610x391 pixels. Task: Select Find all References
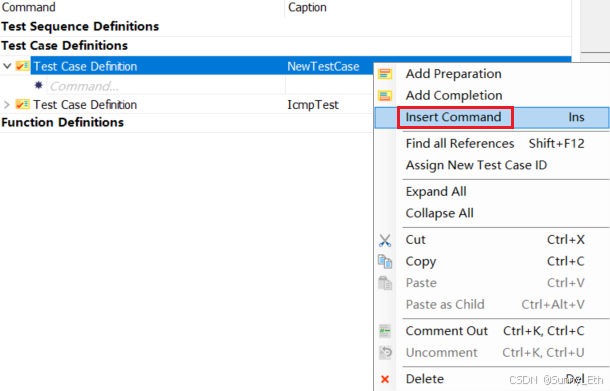click(x=492, y=143)
